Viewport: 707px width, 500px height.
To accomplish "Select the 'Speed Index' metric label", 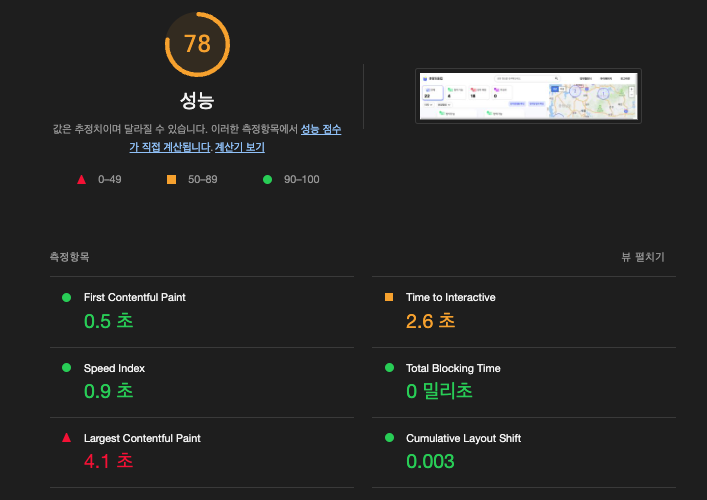I will 114,368.
